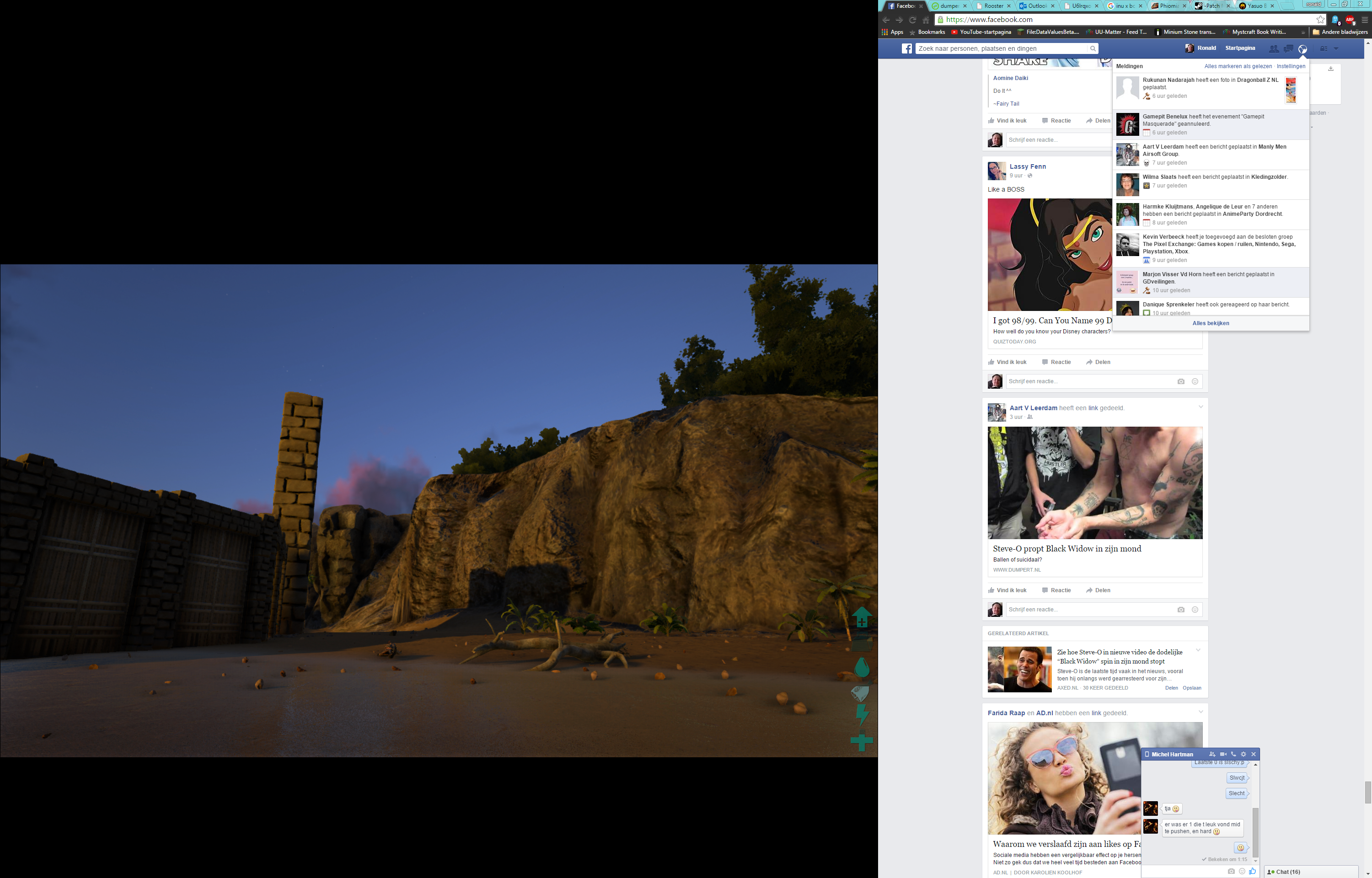Click the Facebook logo in the header
The image size is (1372, 878).
[907, 48]
